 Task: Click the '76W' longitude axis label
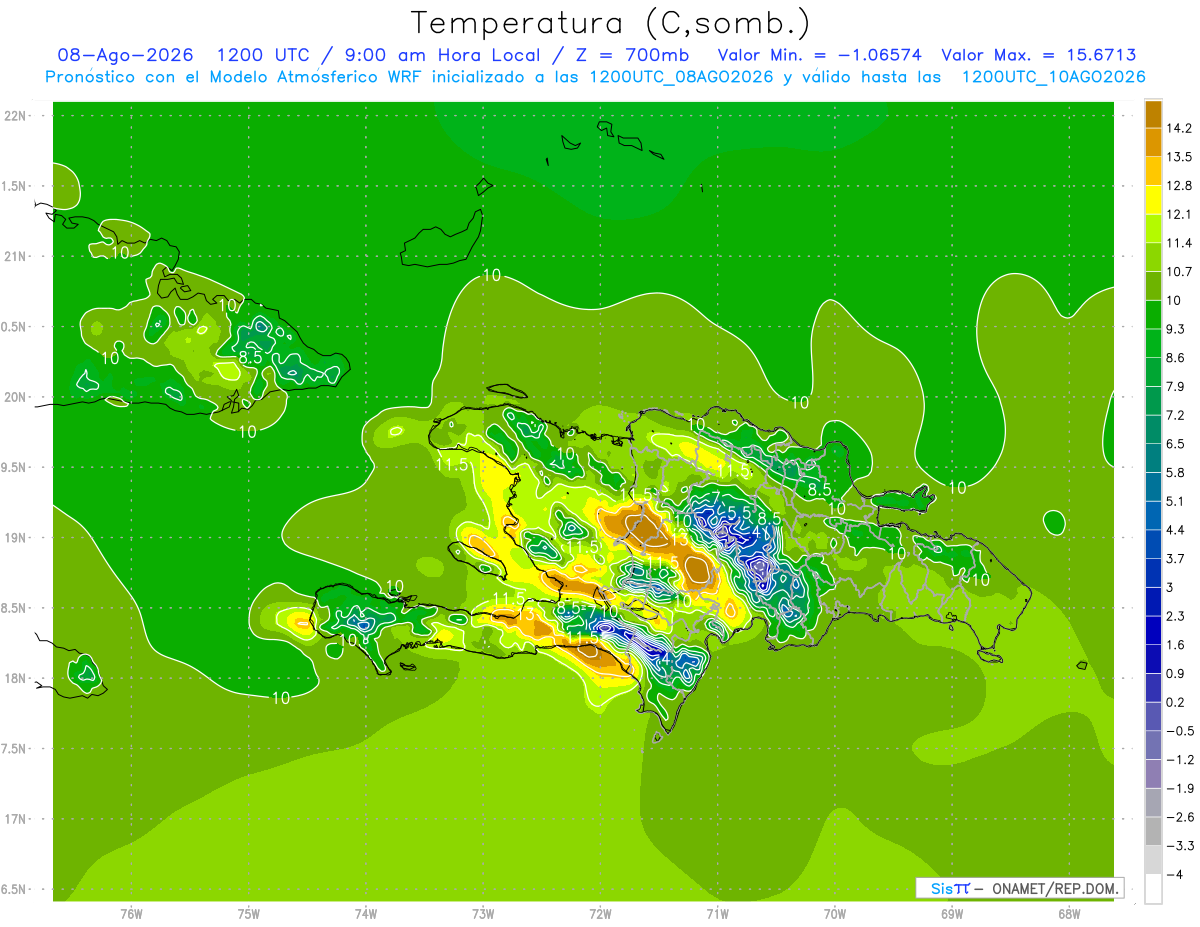point(131,913)
